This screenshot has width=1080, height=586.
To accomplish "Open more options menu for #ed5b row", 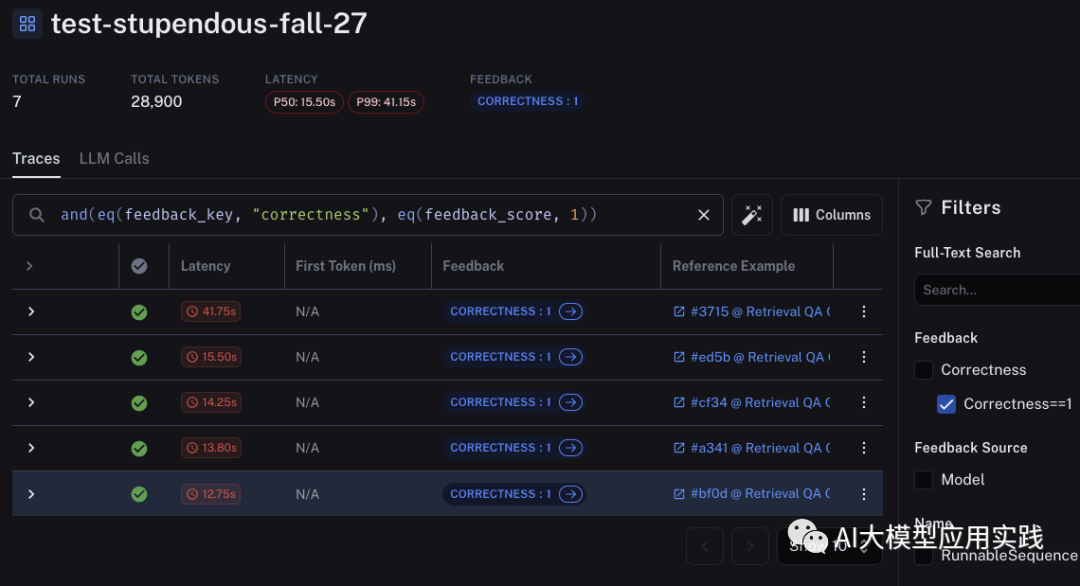I will click(864, 357).
